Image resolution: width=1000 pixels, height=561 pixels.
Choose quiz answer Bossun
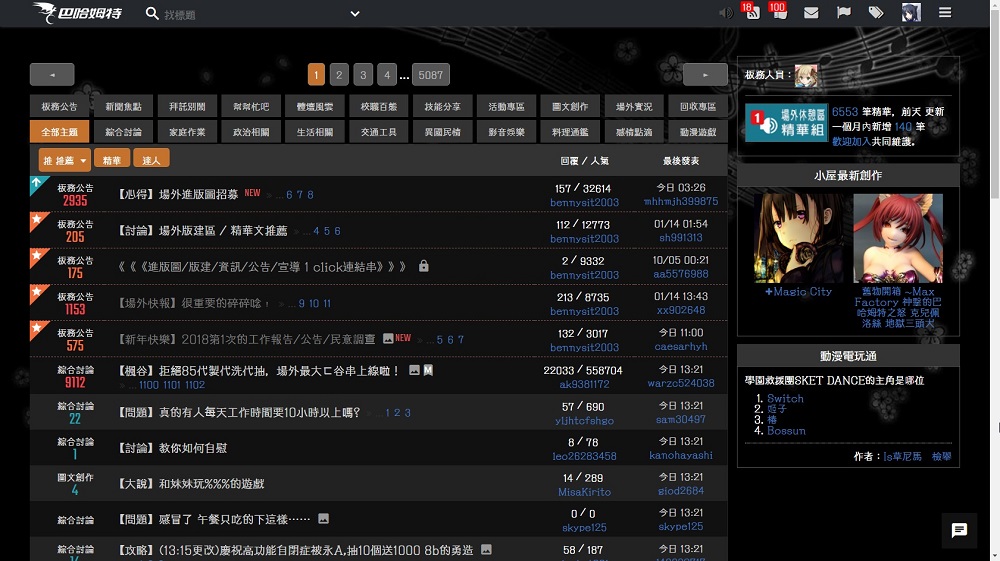click(x=786, y=431)
